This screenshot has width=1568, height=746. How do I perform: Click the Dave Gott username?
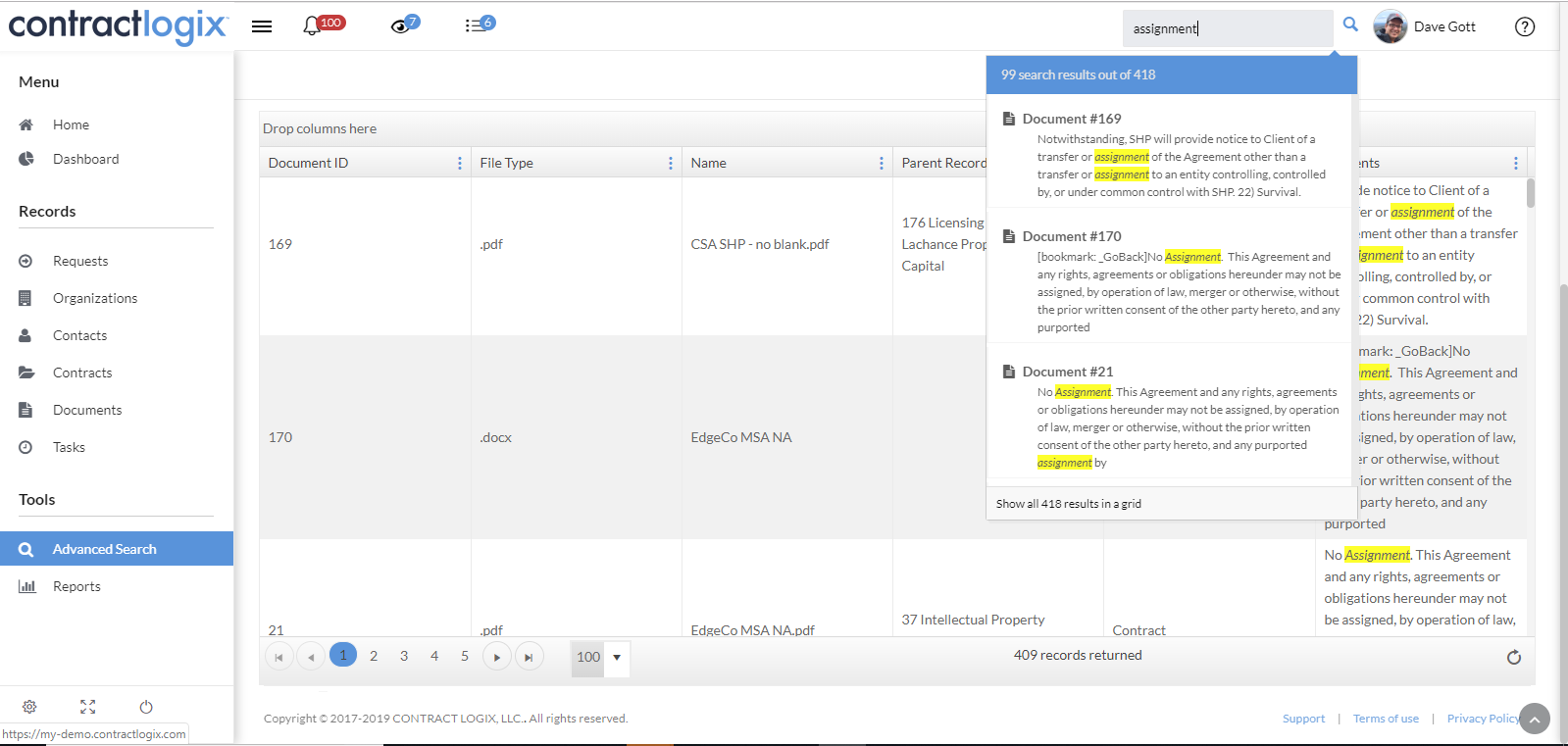tap(1444, 26)
